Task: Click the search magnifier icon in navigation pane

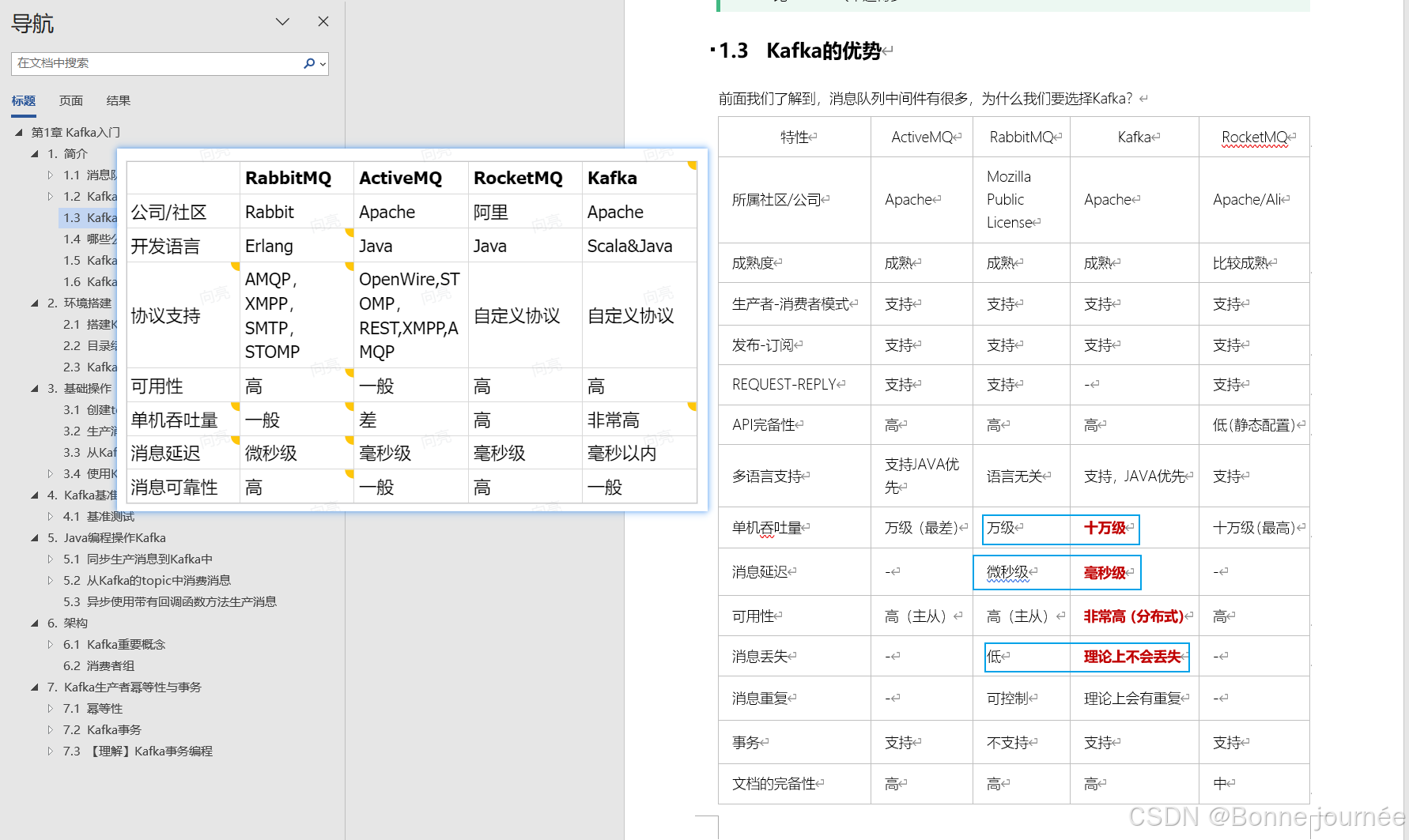Action: click(x=309, y=63)
